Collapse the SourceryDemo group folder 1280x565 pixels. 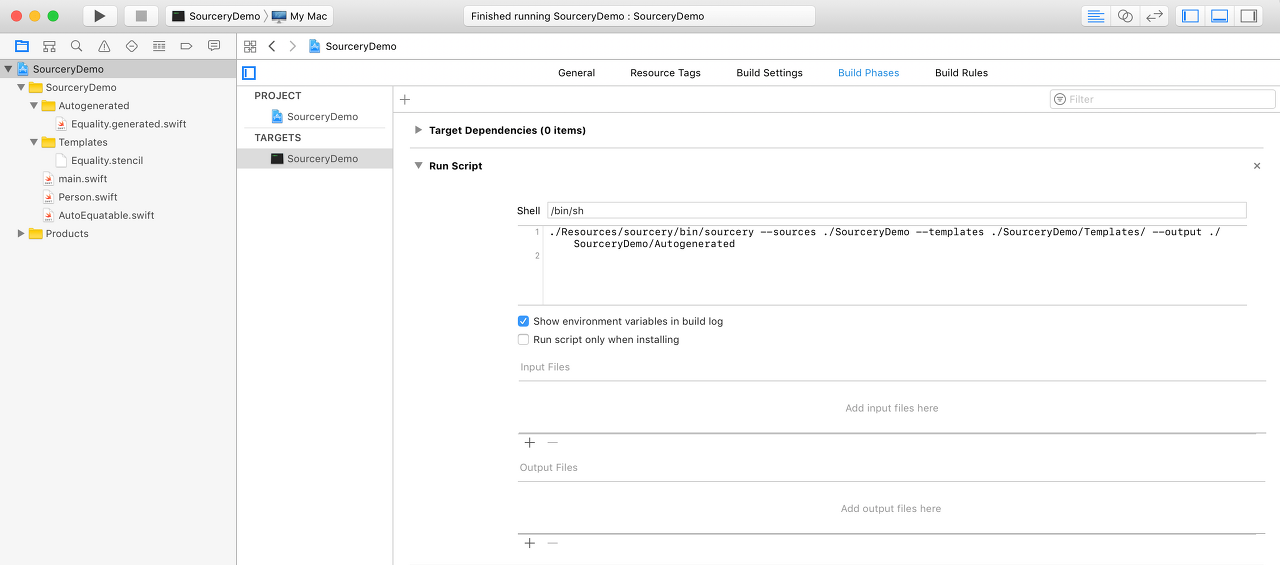tap(22, 87)
